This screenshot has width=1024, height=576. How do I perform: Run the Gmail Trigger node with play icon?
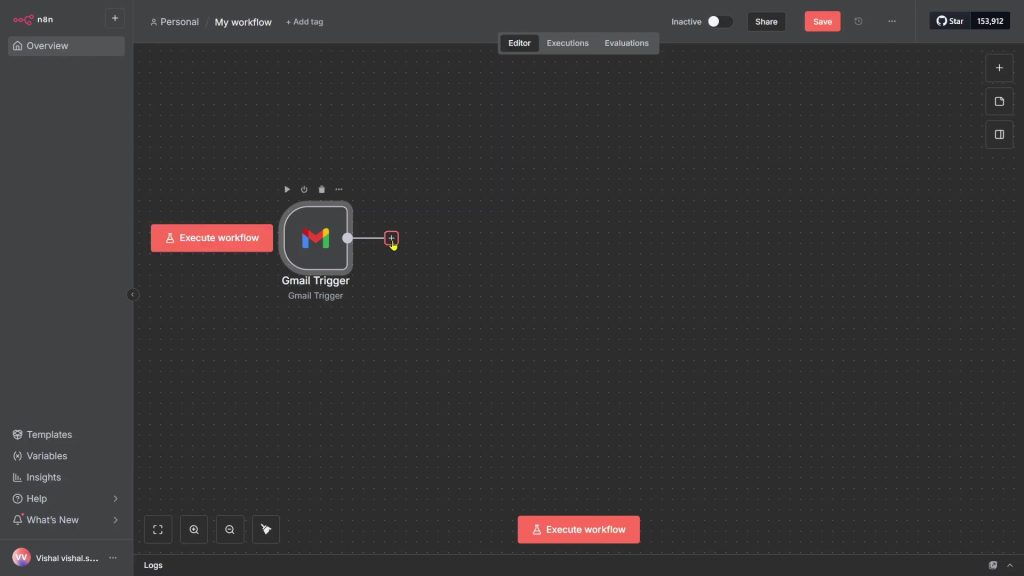(287, 189)
